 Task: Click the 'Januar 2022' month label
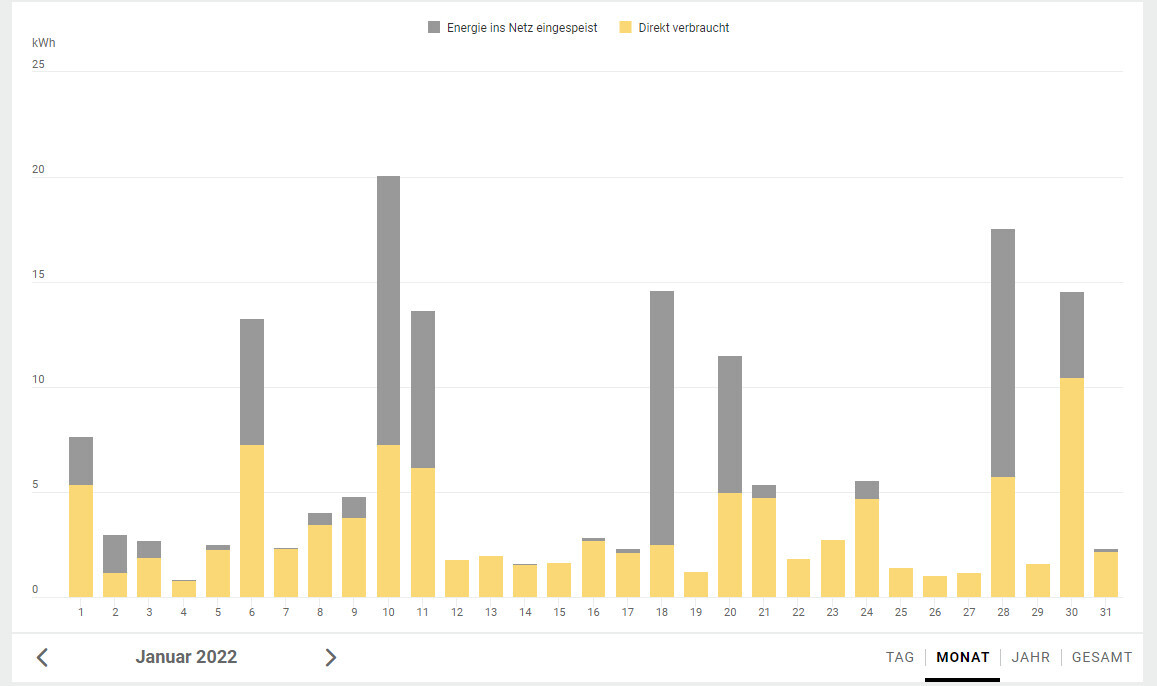(x=186, y=657)
